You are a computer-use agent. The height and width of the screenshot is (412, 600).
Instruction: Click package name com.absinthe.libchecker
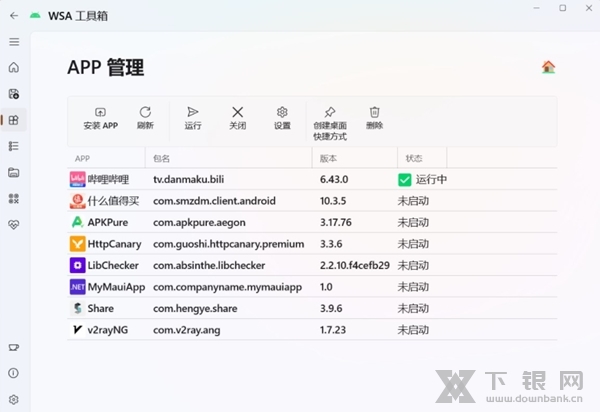click(209, 265)
